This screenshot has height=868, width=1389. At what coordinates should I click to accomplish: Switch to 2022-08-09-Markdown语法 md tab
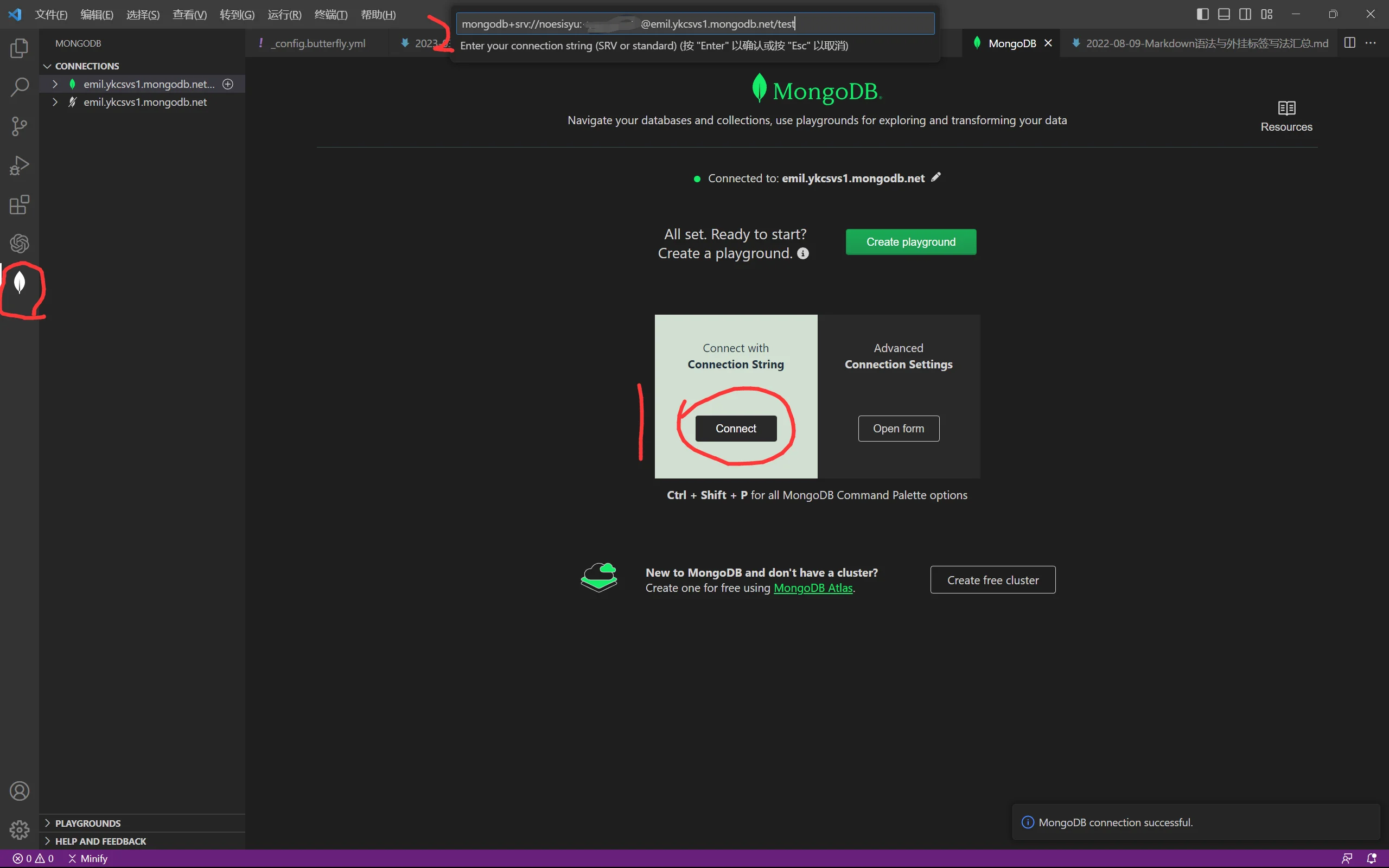(x=1200, y=43)
